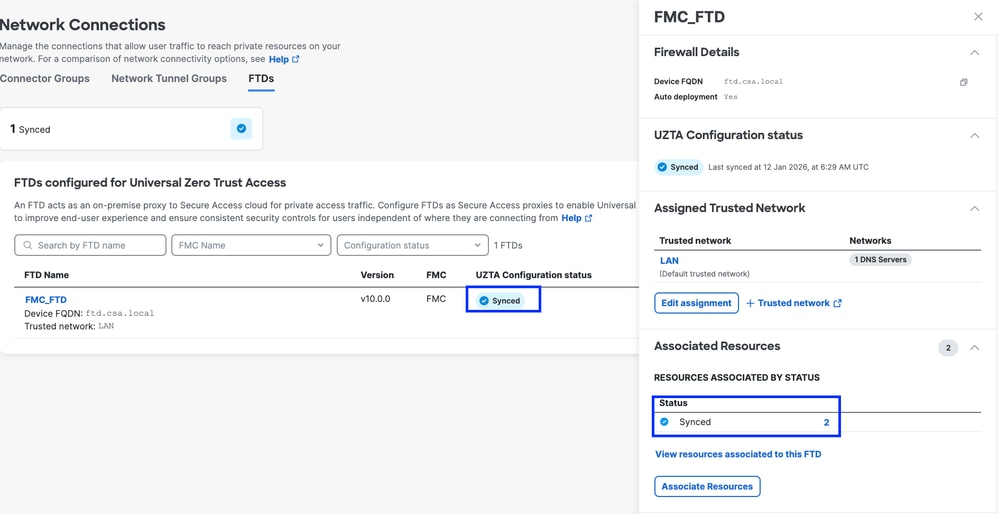Screen dimensions: 998x514
Task: Switch to the Network Tunnel Groups tab
Action: click(169, 79)
